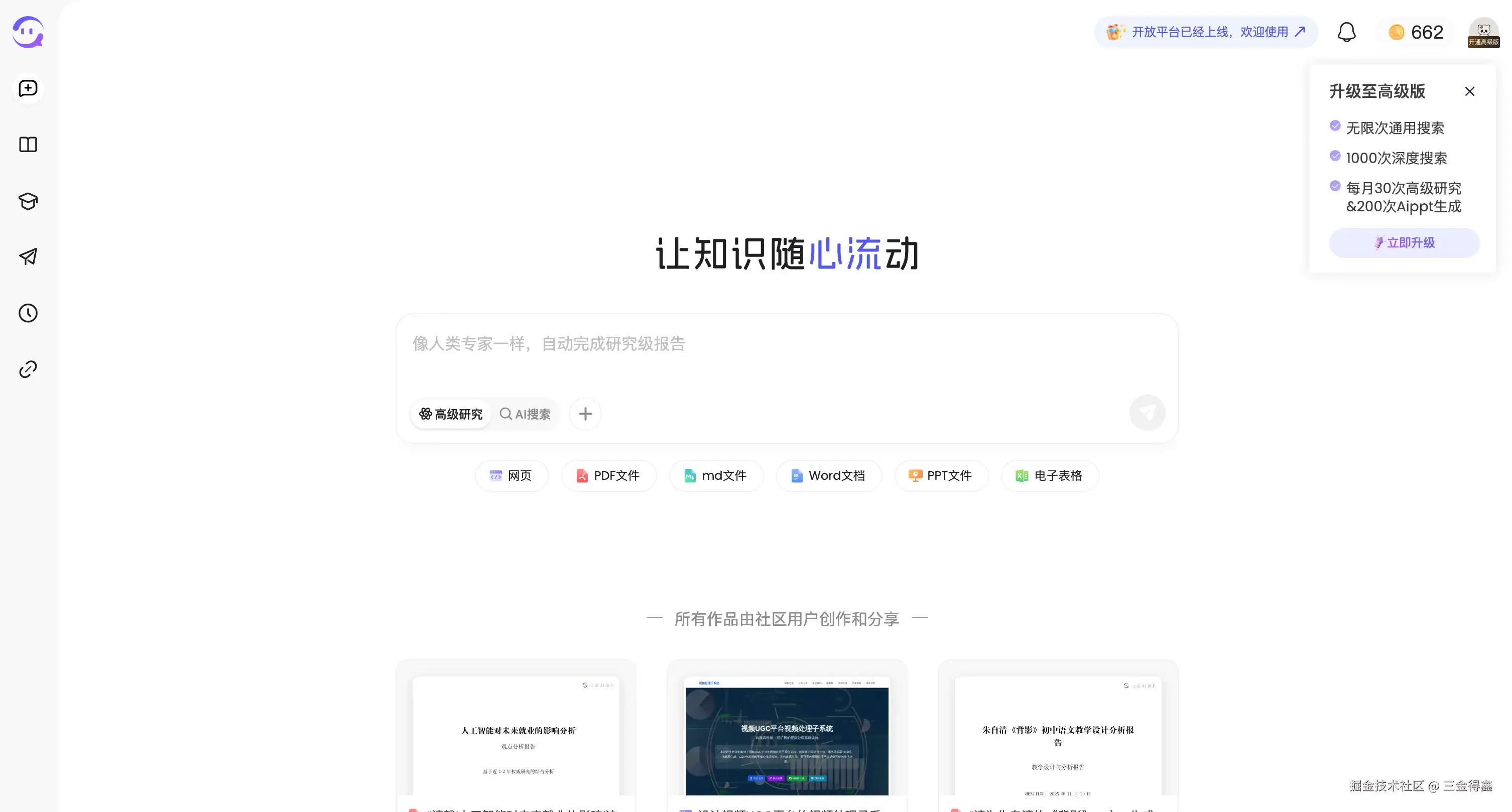The height and width of the screenshot is (812, 1512).
Task: Open the book-shaped library icon in the sidebar
Action: tap(28, 145)
